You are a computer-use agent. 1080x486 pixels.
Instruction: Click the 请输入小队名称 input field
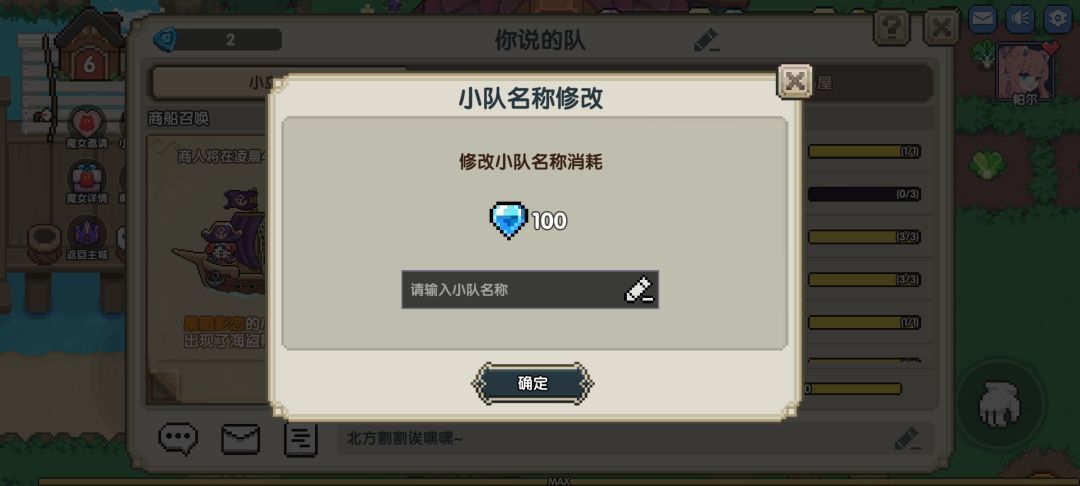[530, 289]
